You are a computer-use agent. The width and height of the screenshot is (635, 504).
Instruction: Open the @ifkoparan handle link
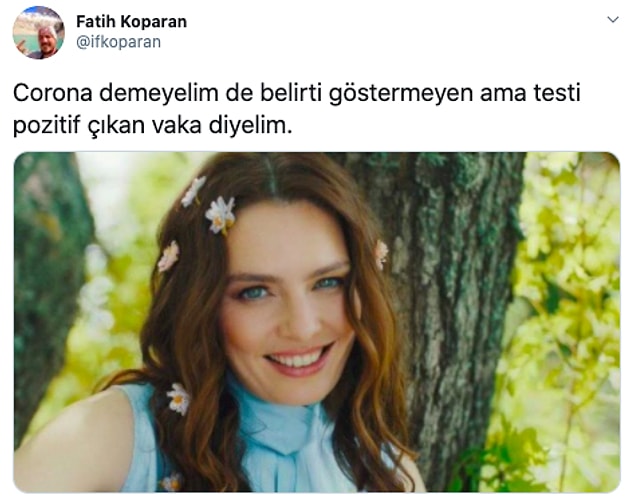(x=118, y=42)
